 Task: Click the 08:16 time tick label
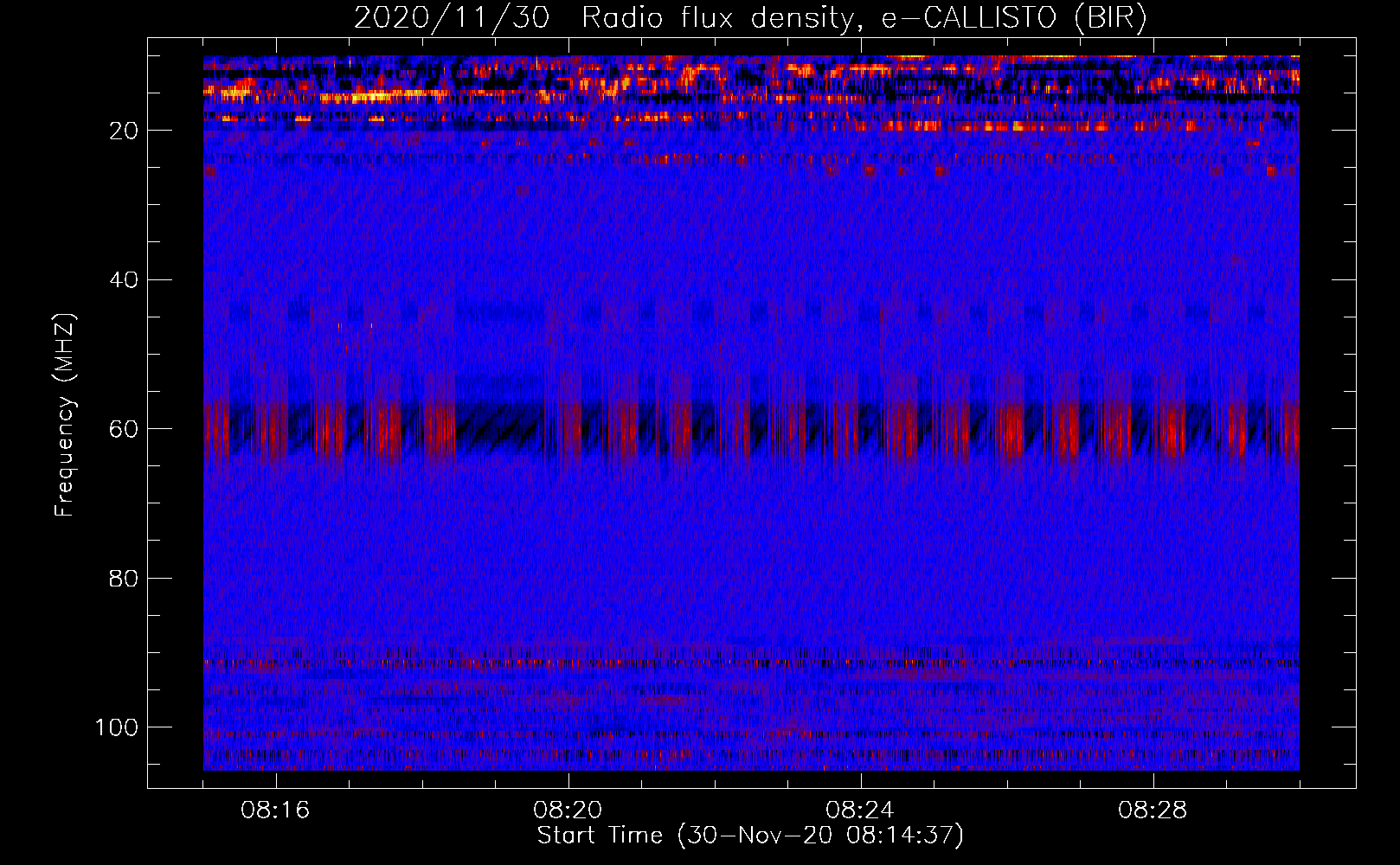pyautogui.click(x=276, y=811)
